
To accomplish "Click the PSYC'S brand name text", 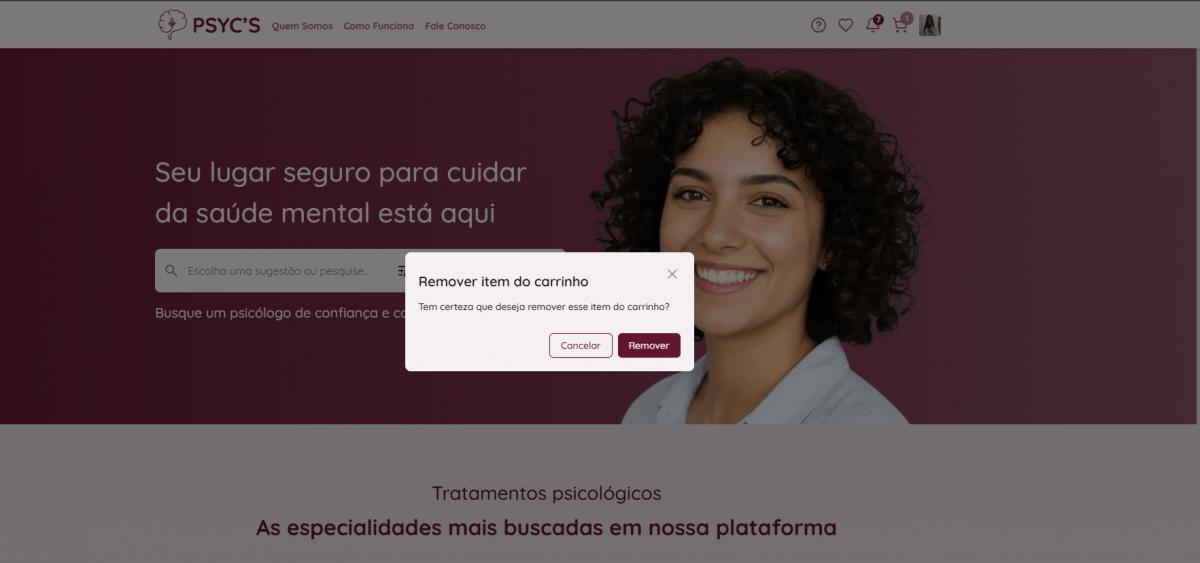I will [226, 25].
